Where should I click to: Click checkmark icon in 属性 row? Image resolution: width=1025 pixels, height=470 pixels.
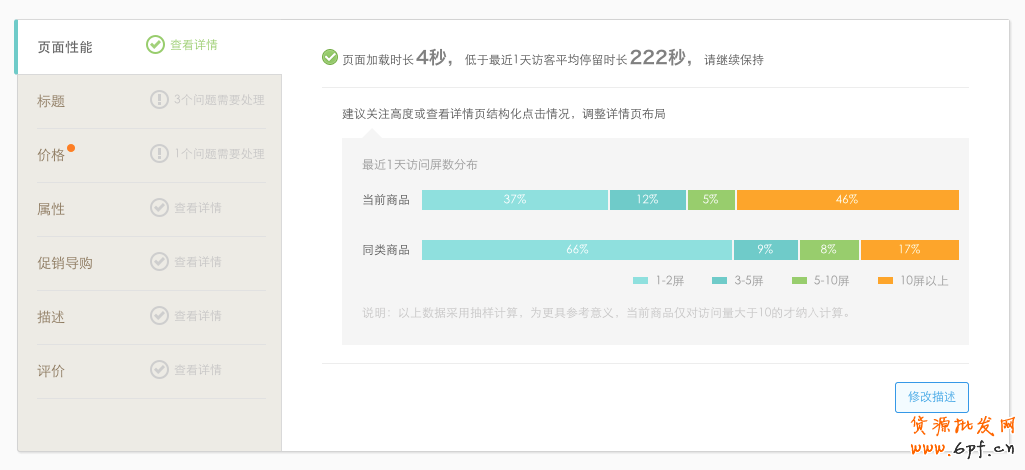tap(159, 208)
